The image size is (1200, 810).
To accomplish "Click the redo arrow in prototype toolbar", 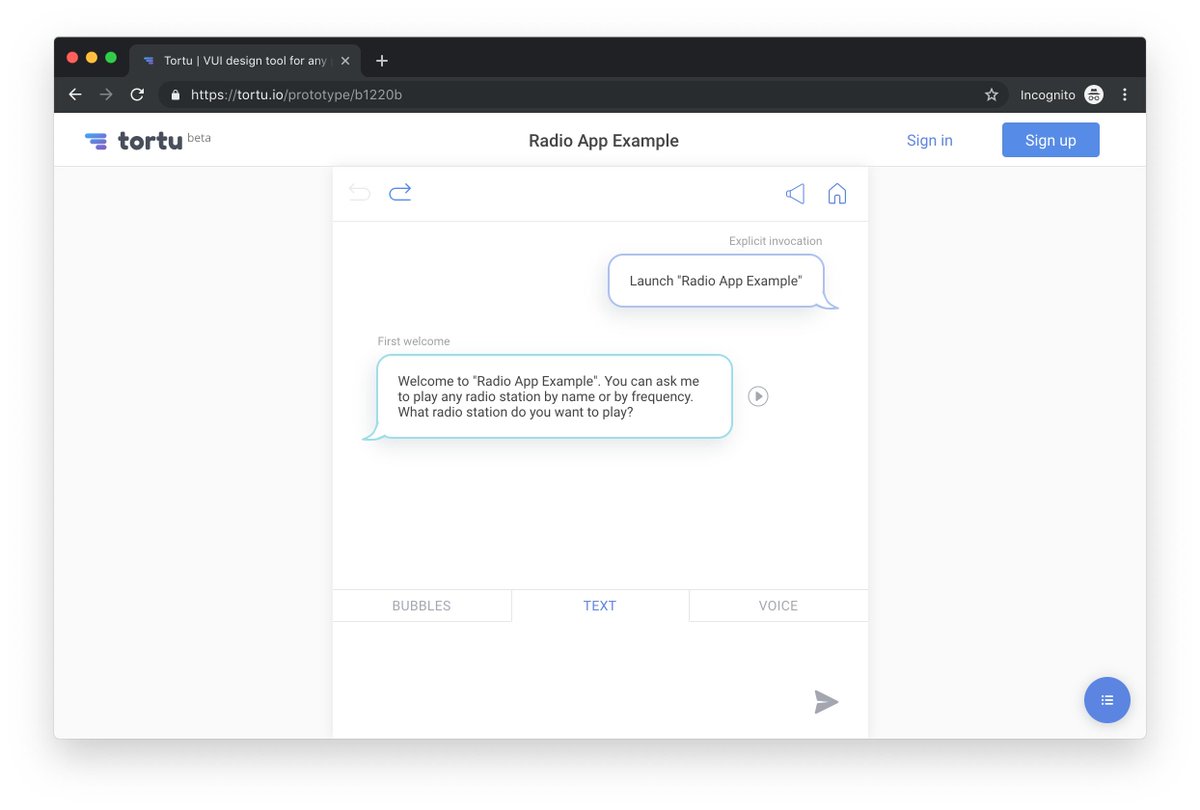I will (x=400, y=192).
